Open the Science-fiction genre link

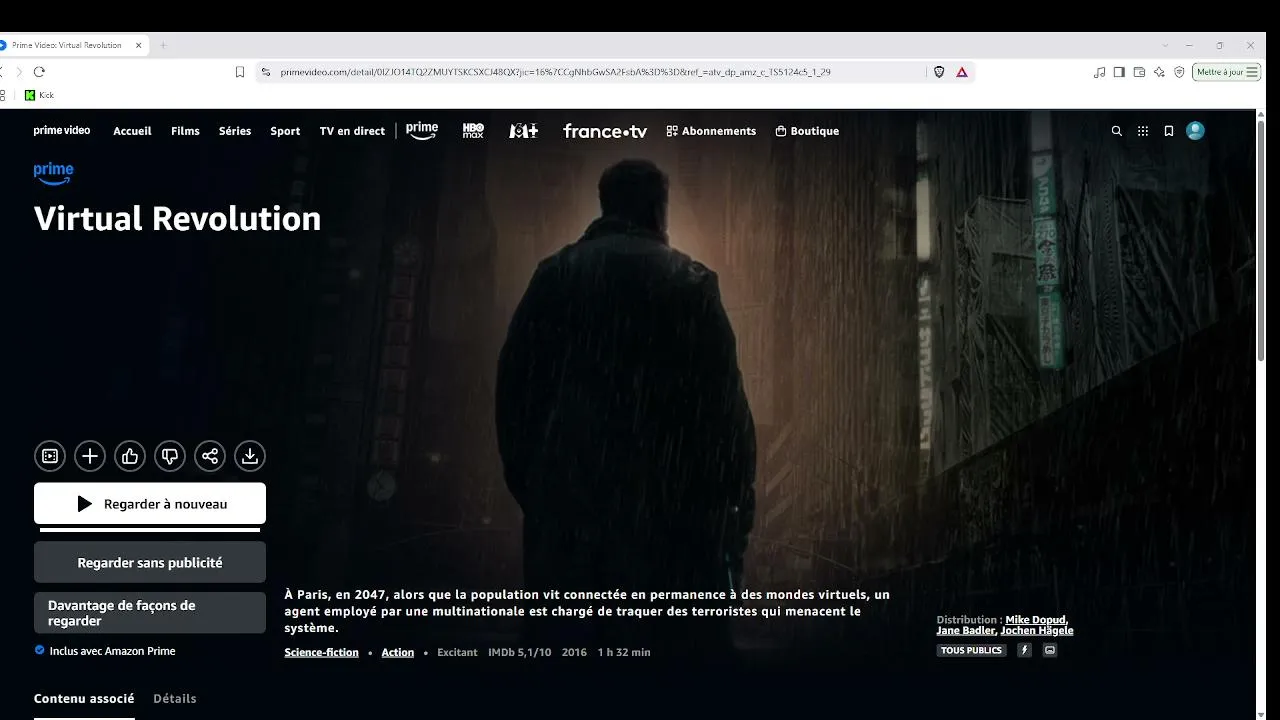(x=321, y=652)
